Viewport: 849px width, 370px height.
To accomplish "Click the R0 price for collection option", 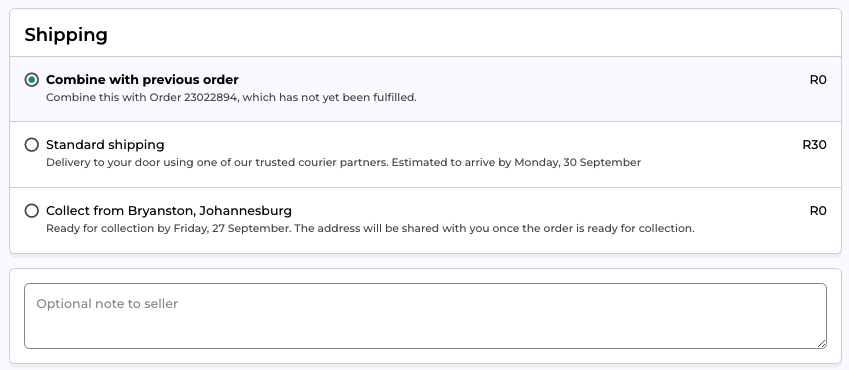I will click(818, 210).
